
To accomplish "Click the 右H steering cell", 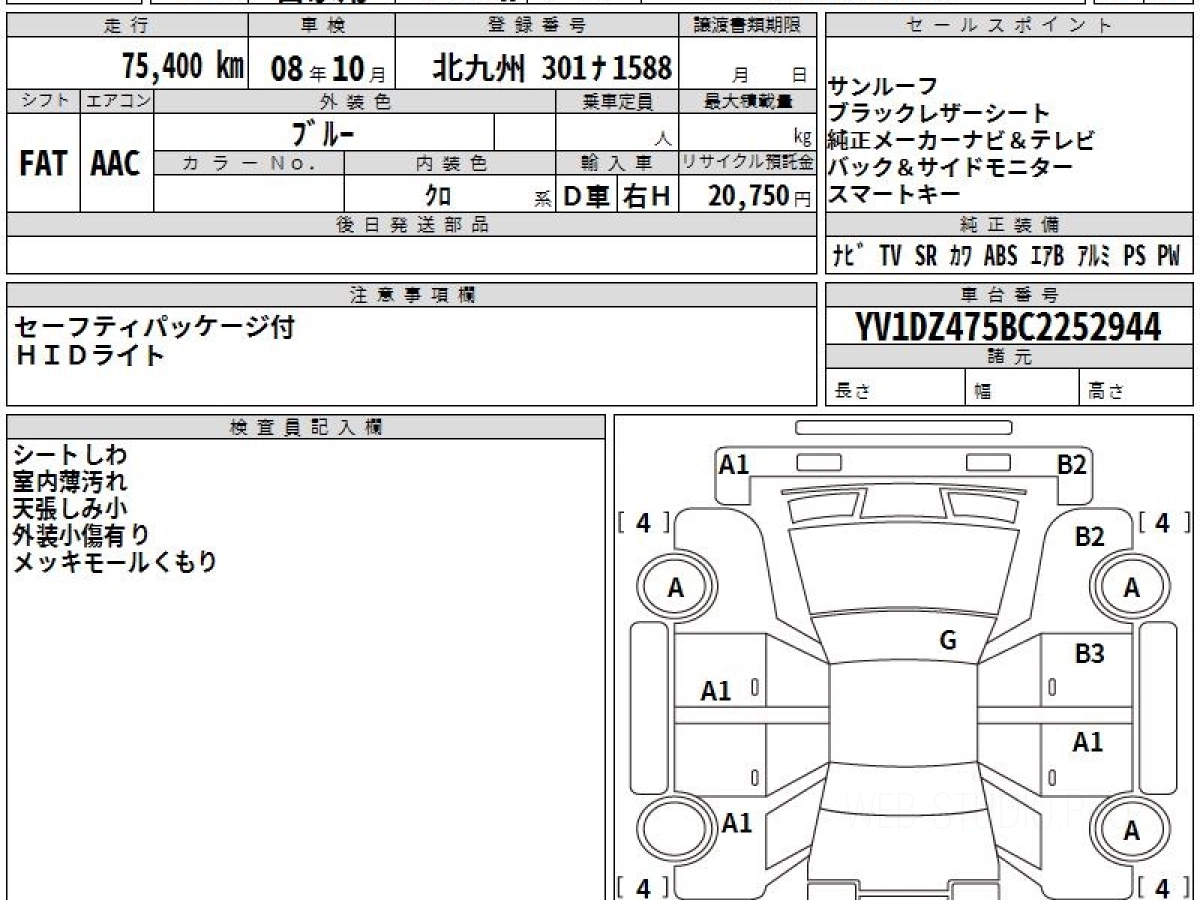I will click(x=647, y=196).
